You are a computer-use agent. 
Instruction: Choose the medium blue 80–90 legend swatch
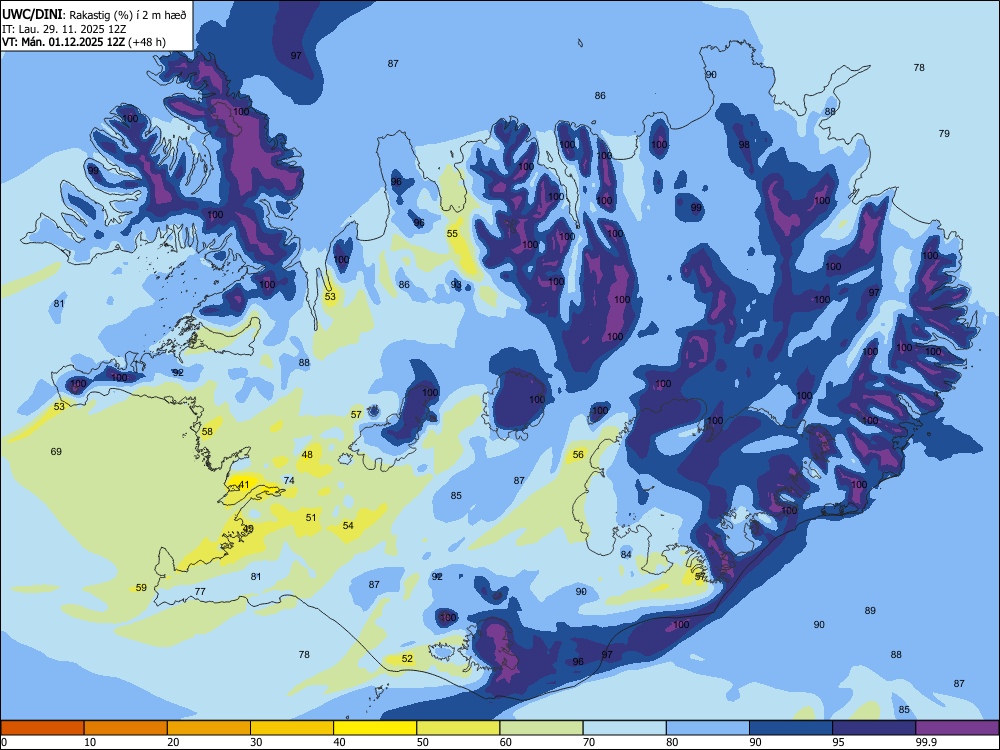point(708,728)
